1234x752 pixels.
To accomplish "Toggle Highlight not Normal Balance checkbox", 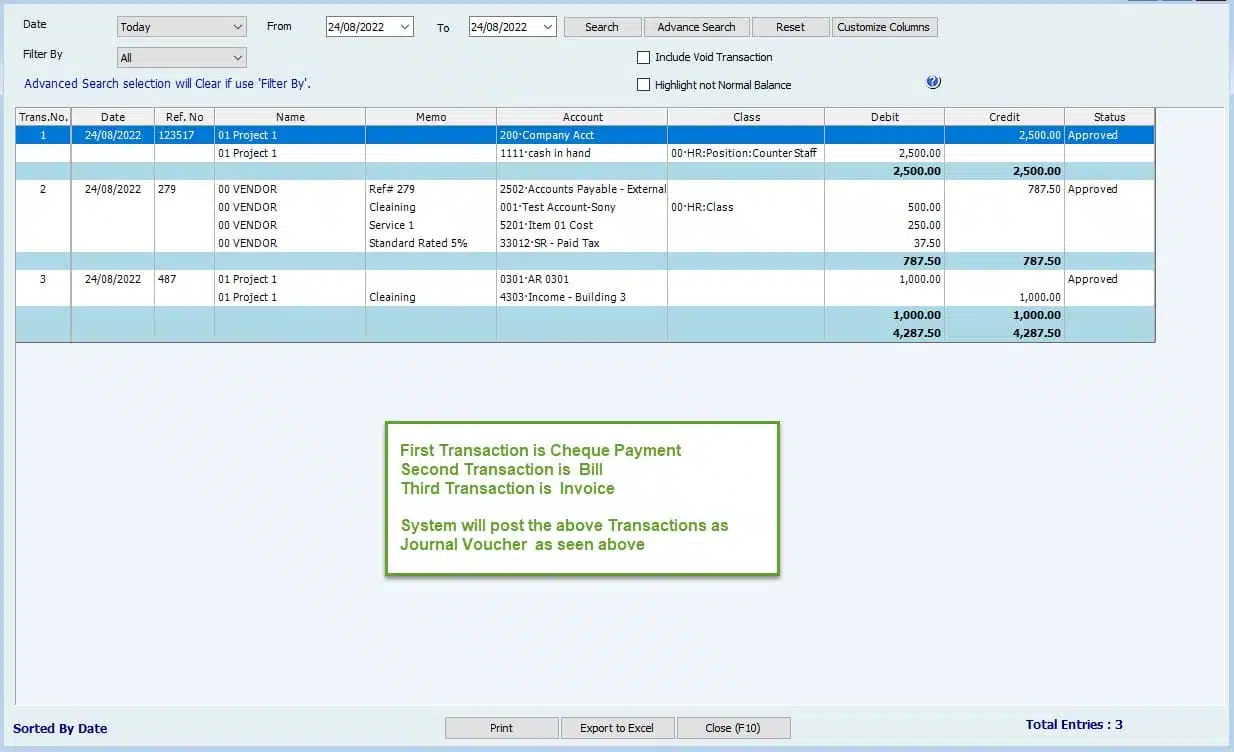I will pos(643,85).
